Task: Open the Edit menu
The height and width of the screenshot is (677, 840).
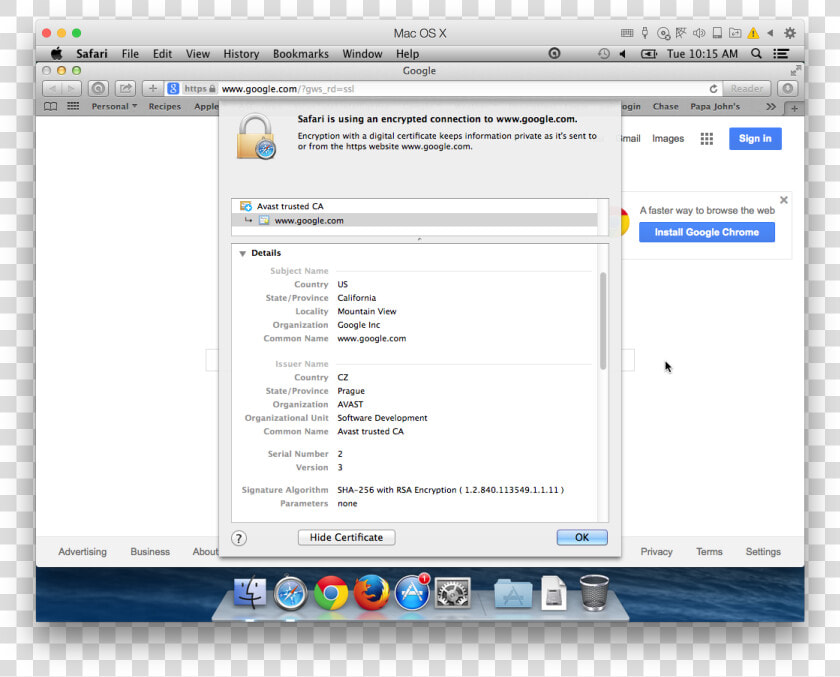Action: [162, 54]
